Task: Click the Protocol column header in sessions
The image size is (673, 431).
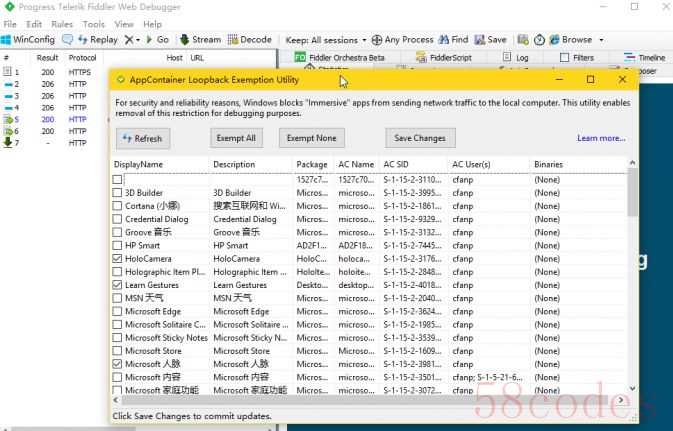Action: 82,58
